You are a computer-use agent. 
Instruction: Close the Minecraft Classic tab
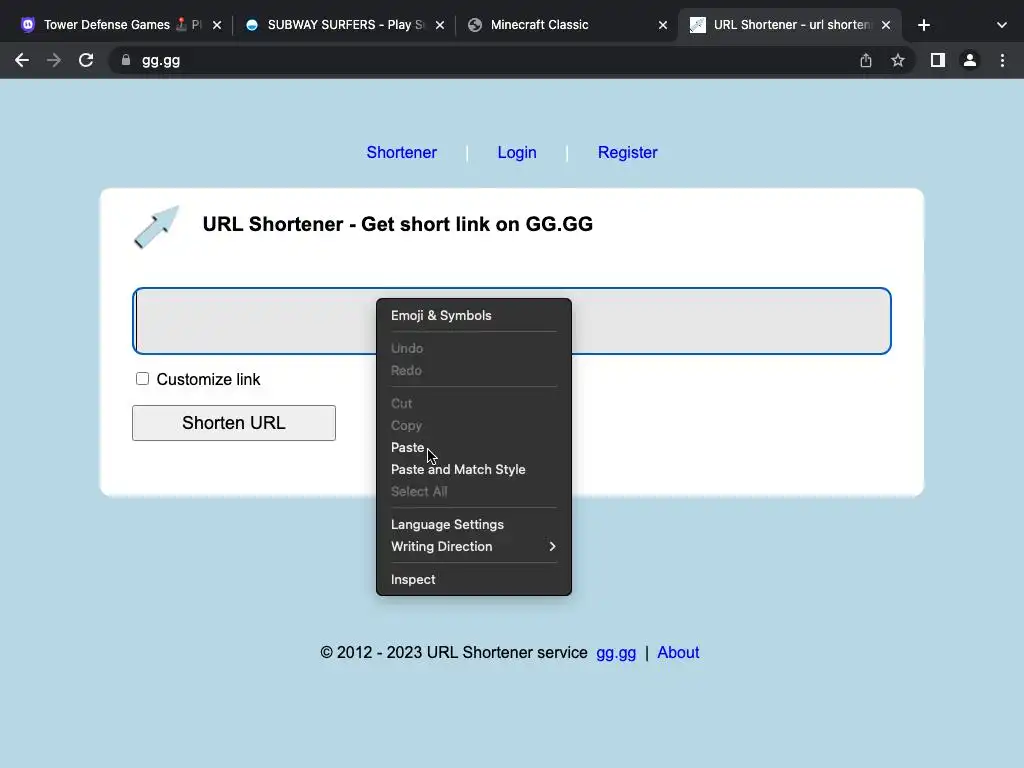point(663,25)
